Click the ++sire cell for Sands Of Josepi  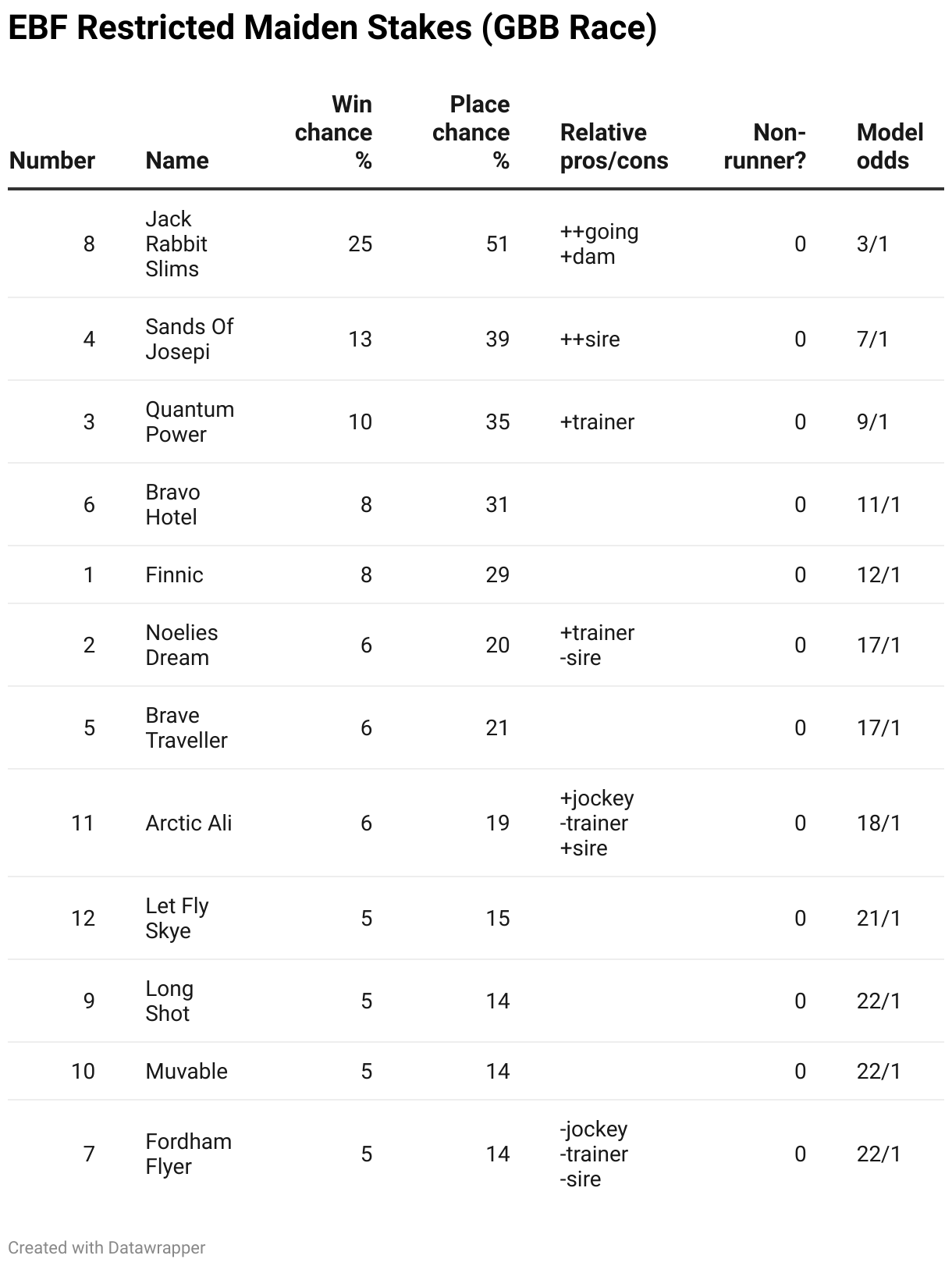[x=590, y=339]
